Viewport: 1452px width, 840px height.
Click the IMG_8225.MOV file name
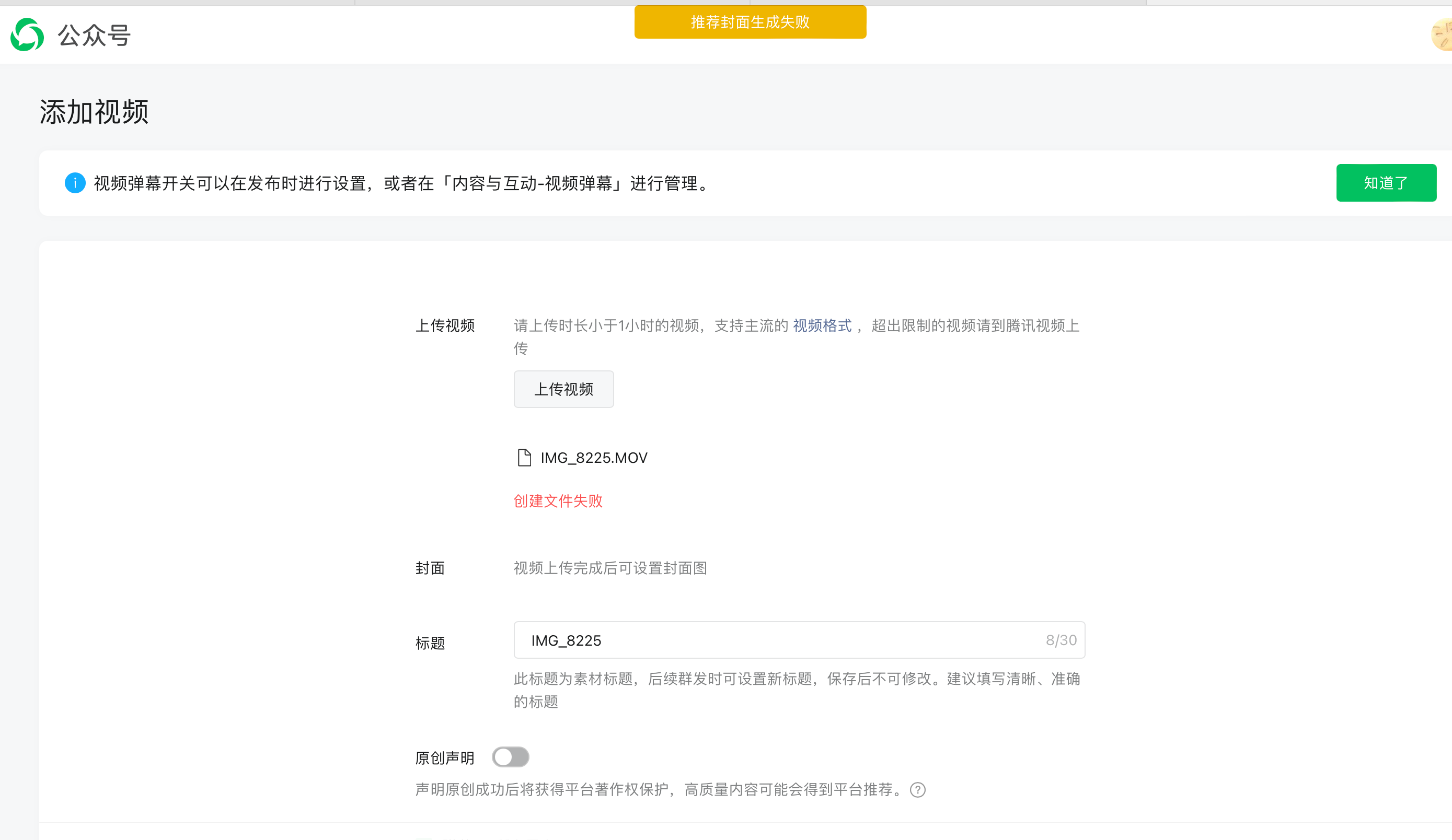click(x=593, y=458)
